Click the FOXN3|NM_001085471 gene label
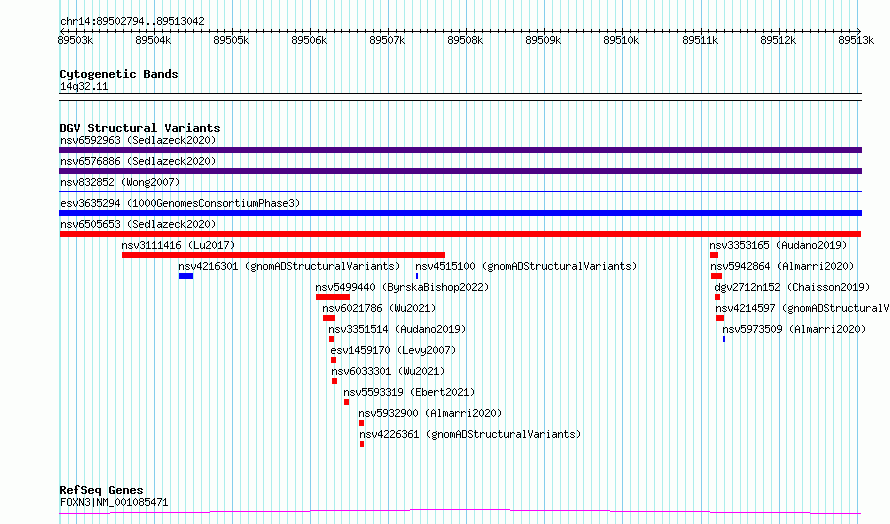This screenshot has width=890, height=524. 114,502
